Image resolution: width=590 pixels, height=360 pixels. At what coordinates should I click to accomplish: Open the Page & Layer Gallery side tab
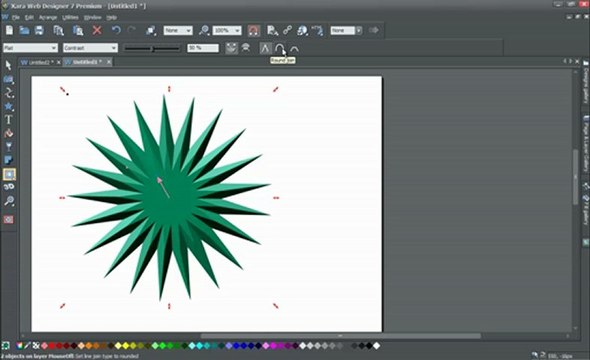[586, 144]
